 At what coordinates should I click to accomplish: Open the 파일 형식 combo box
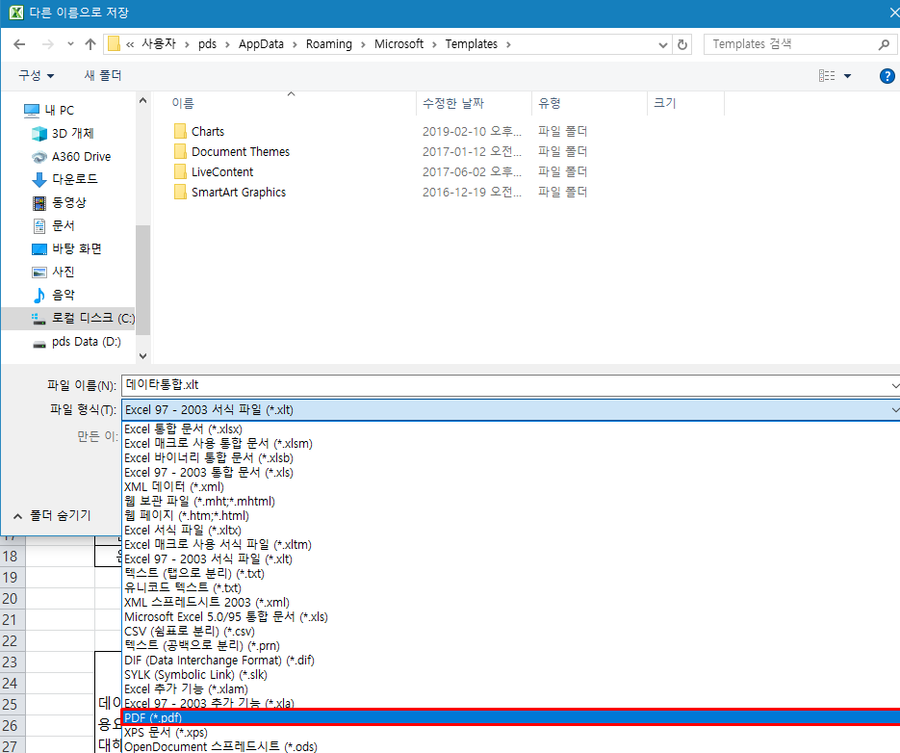point(511,410)
